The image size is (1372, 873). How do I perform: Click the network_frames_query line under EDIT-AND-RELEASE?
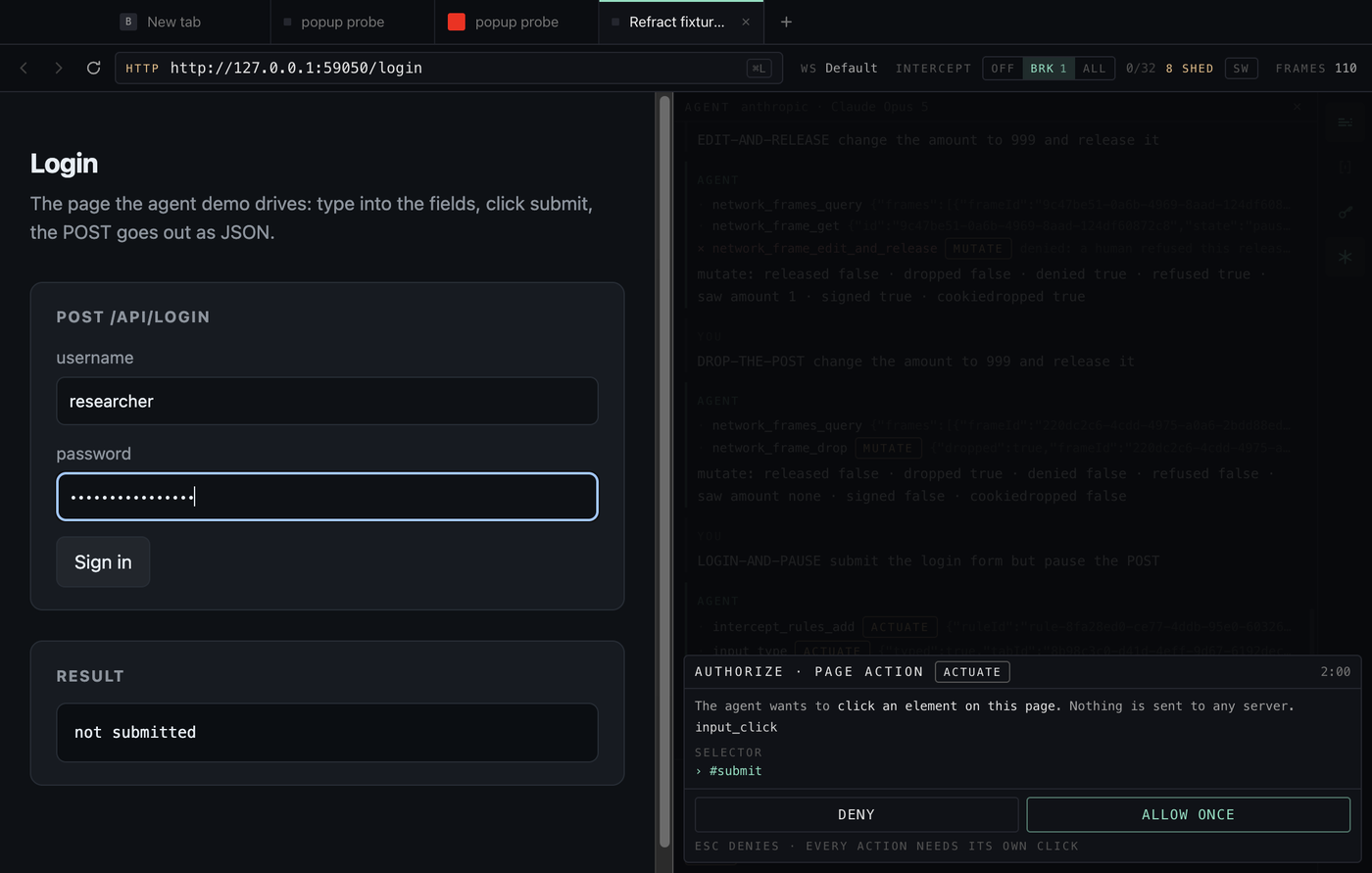pyautogui.click(x=1001, y=205)
